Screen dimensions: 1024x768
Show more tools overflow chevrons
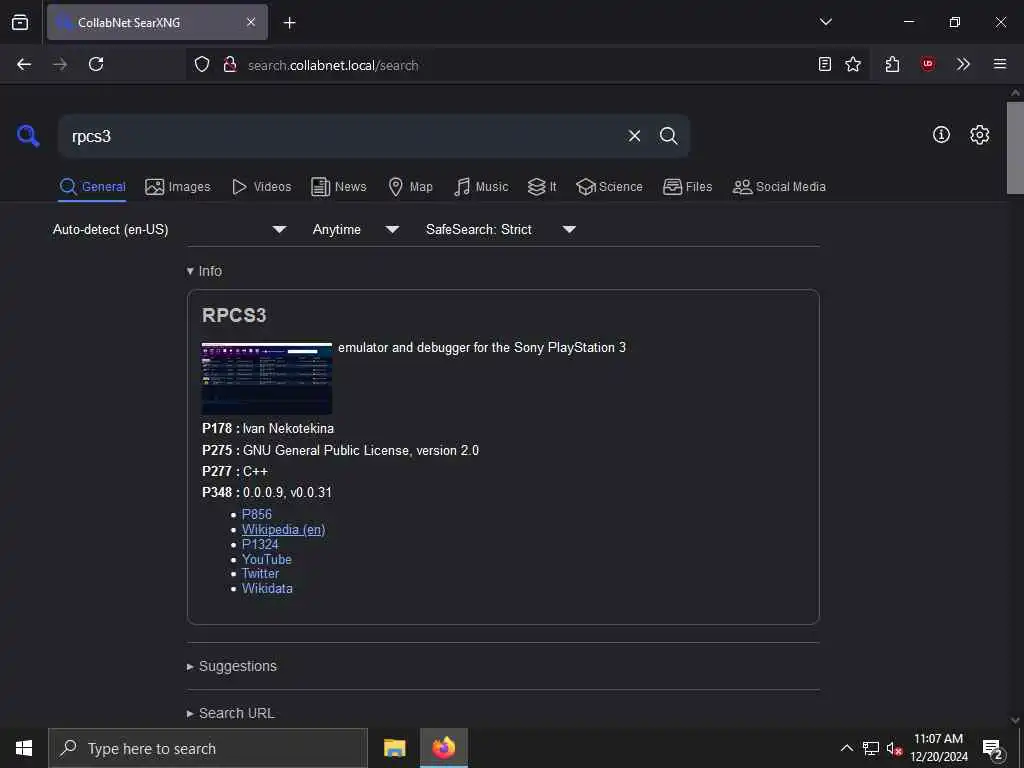[963, 64]
